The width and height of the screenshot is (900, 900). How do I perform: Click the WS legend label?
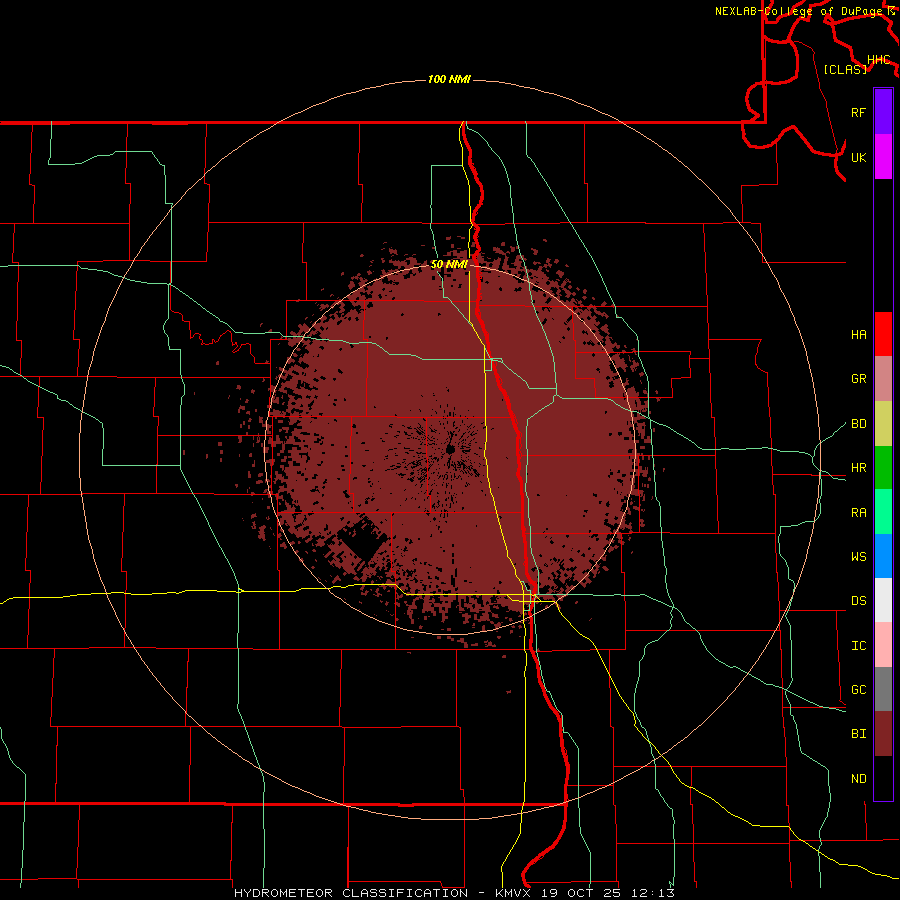[858, 556]
